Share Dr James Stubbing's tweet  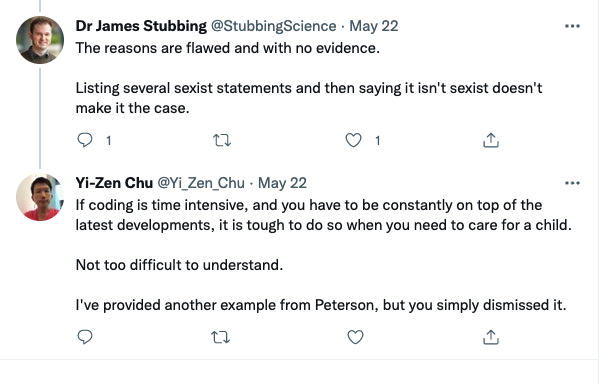(491, 140)
